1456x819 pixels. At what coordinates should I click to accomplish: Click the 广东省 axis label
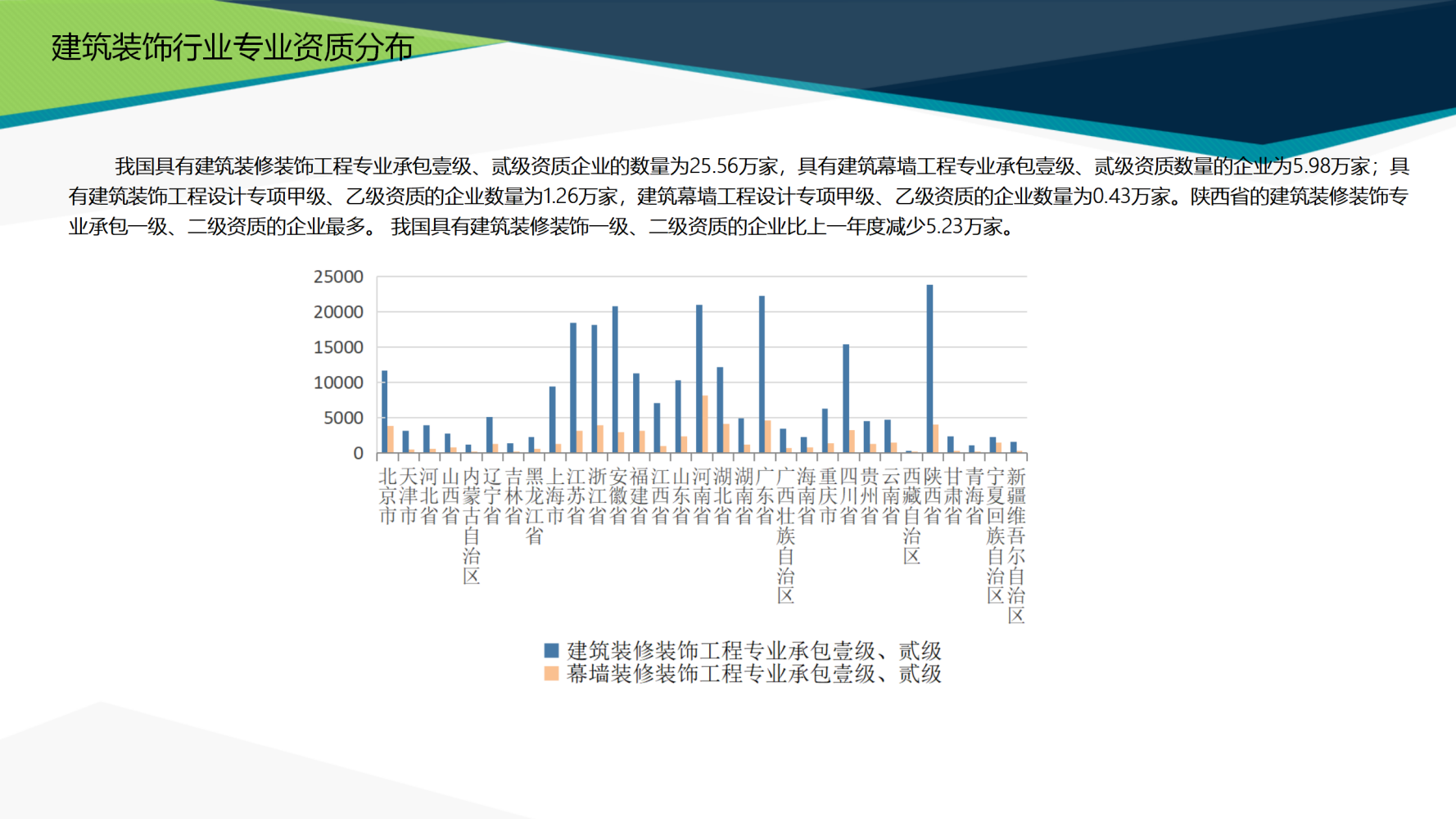tap(765, 495)
